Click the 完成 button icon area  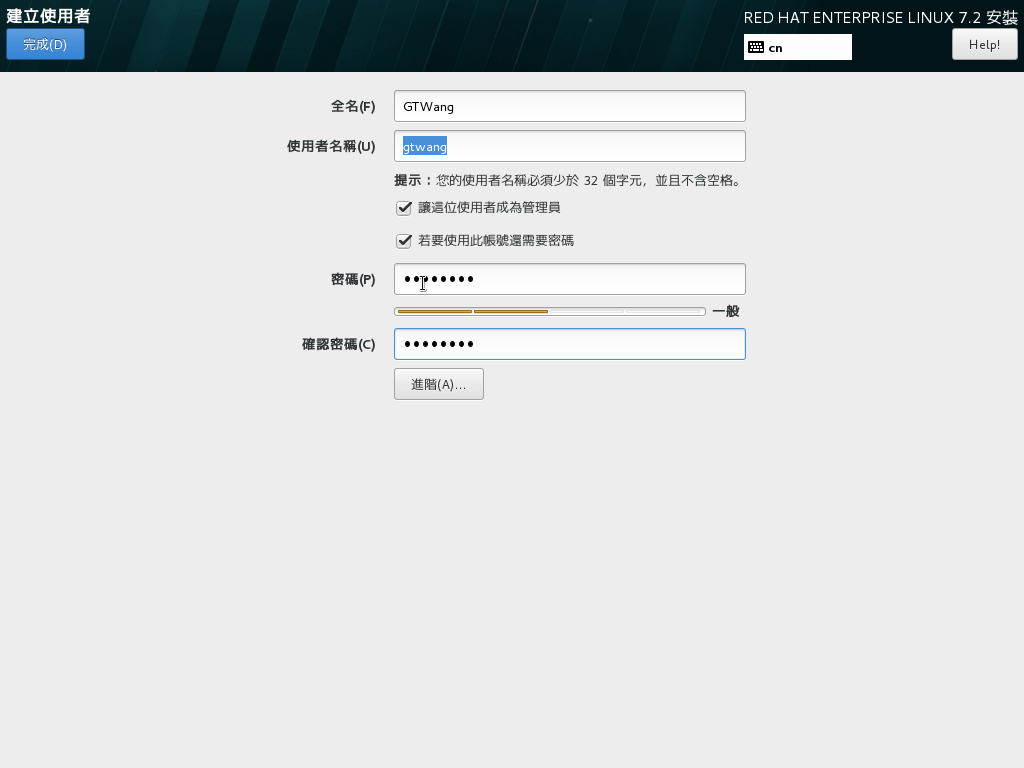(x=45, y=44)
